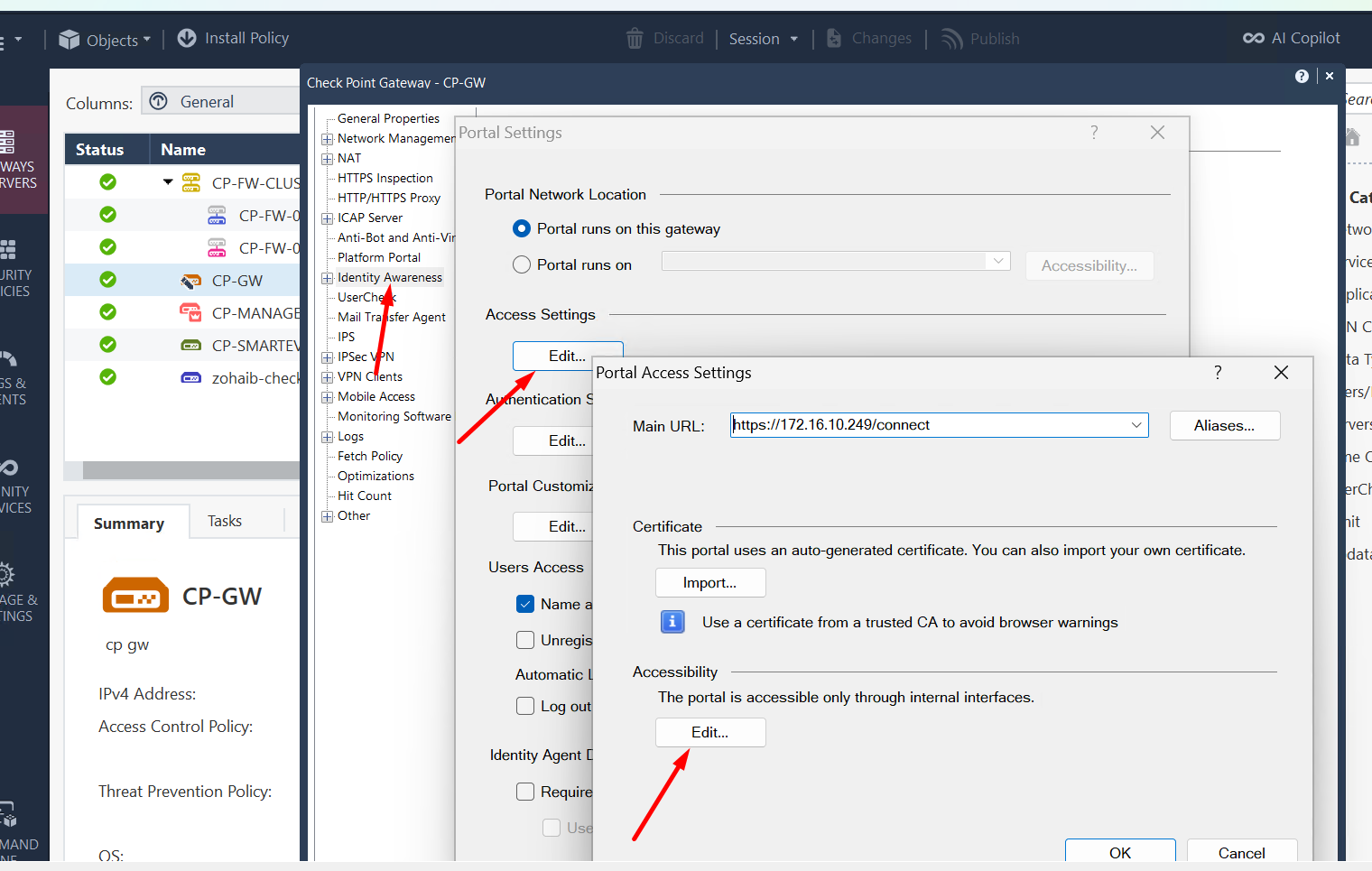The image size is (1372, 871).
Task: Click the CP-GW gateway icon in list
Action: (191, 281)
